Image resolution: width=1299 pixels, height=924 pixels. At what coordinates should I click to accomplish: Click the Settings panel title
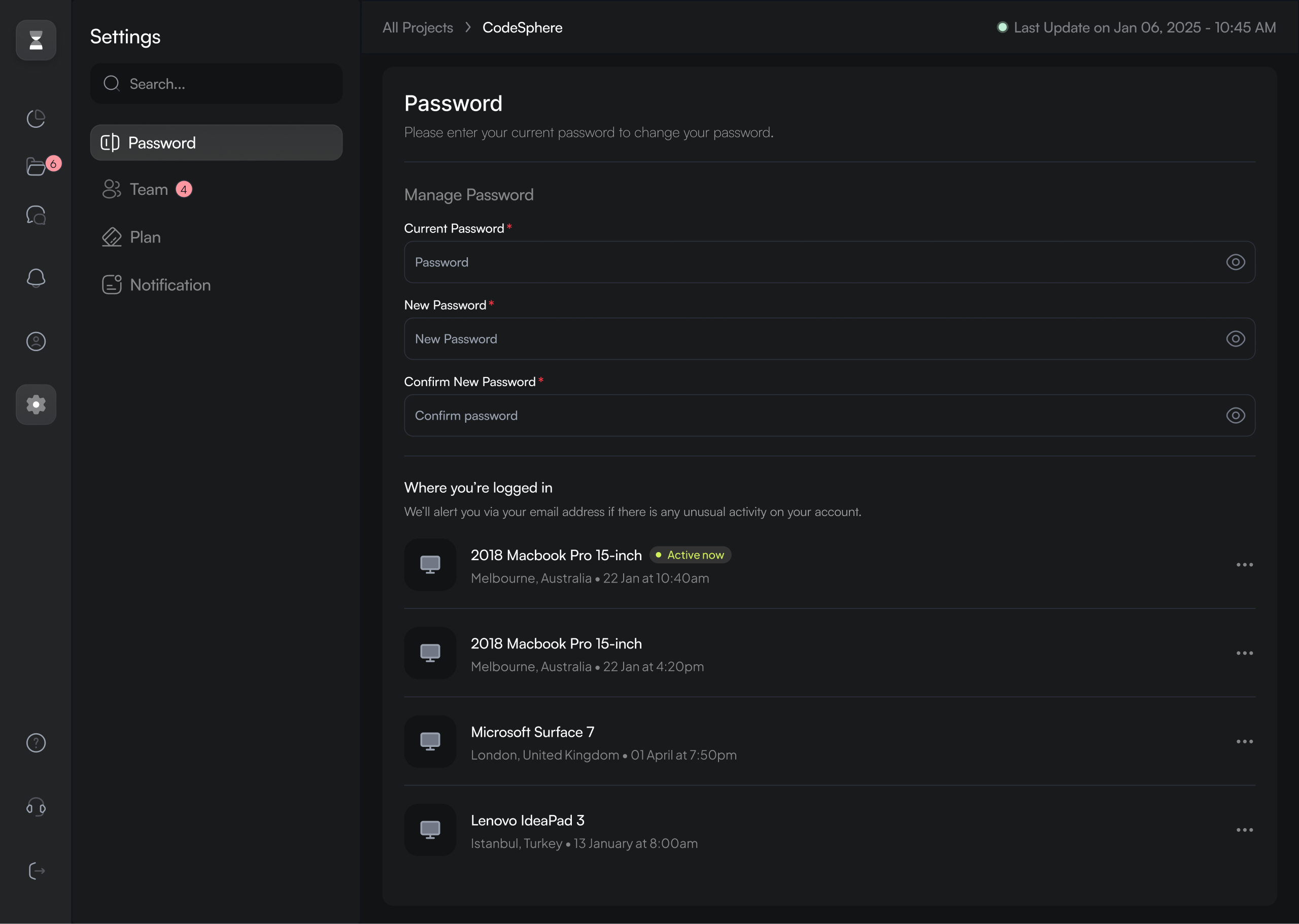pyautogui.click(x=125, y=37)
